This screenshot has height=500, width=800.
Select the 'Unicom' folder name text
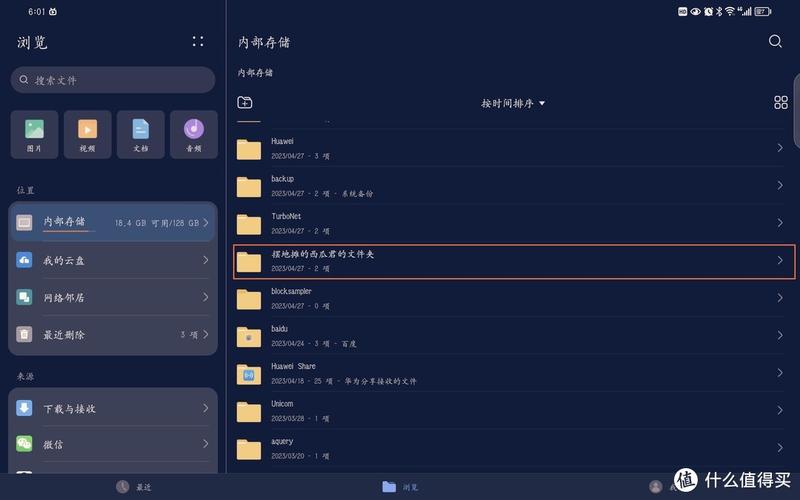[282, 404]
